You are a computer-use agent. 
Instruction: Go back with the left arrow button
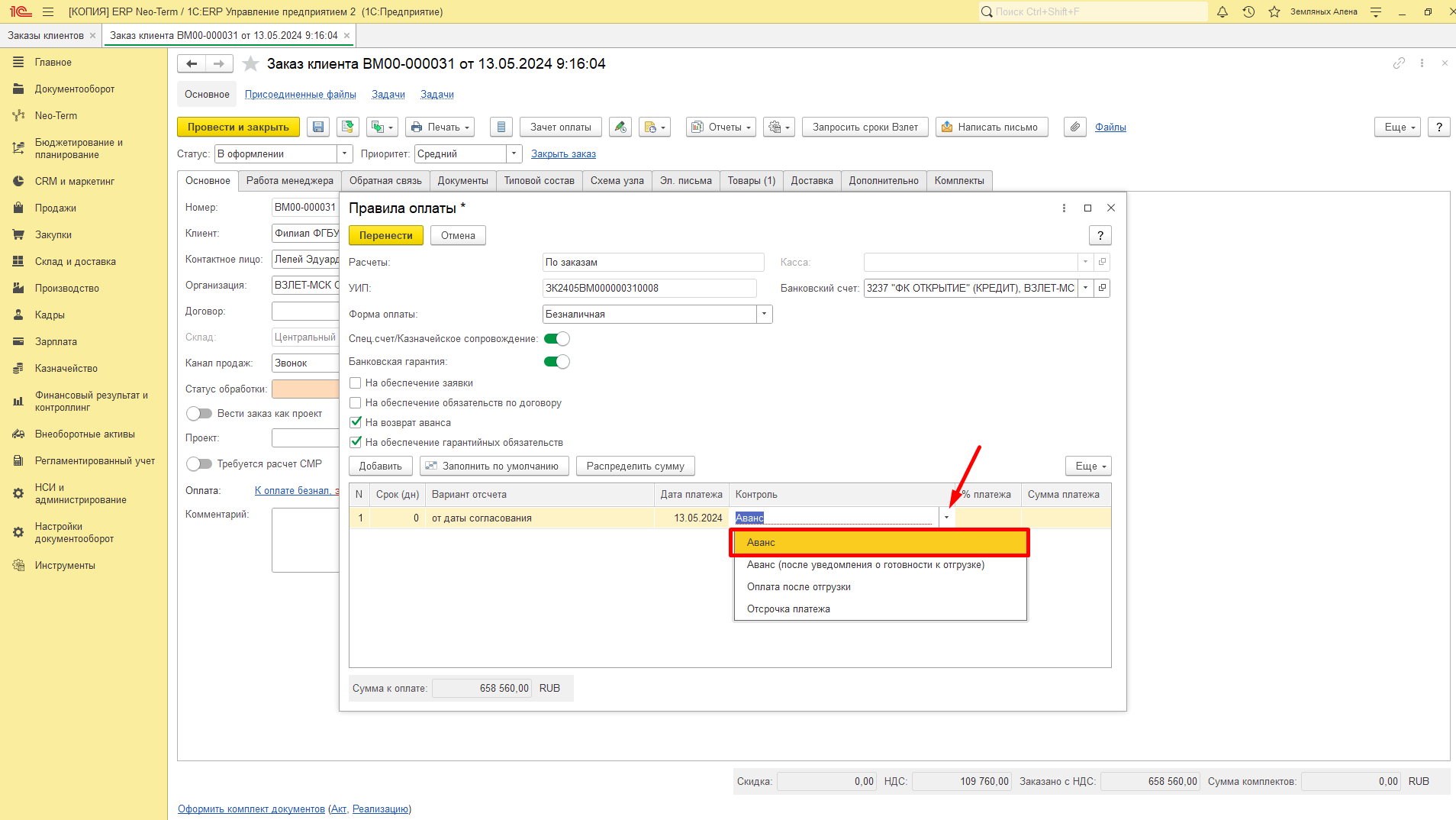click(192, 64)
